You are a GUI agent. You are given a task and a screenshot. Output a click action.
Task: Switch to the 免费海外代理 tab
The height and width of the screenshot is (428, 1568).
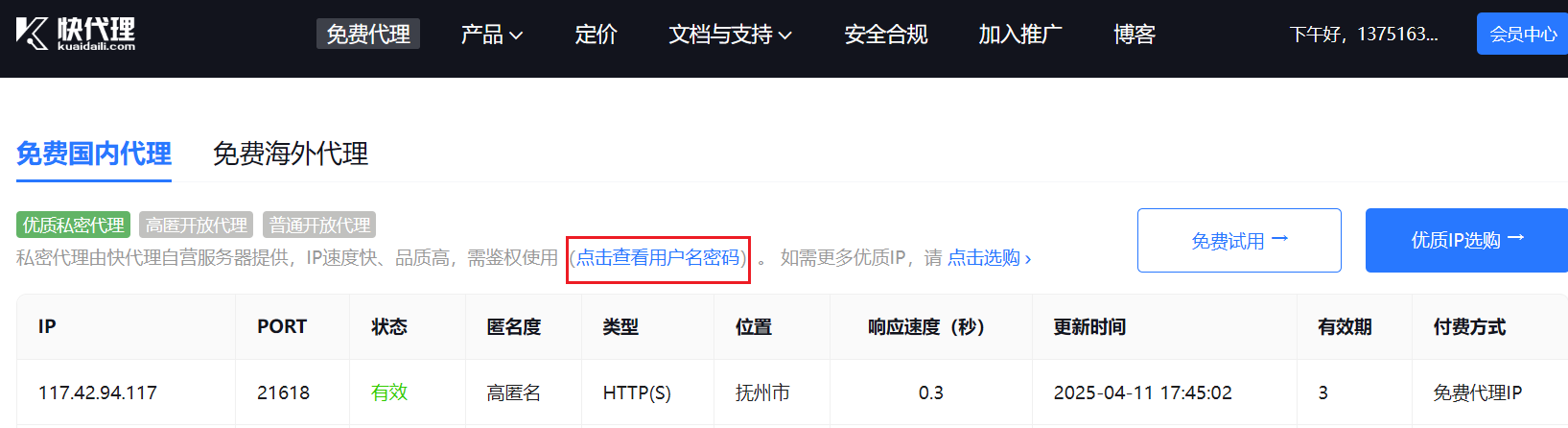pyautogui.click(x=291, y=154)
